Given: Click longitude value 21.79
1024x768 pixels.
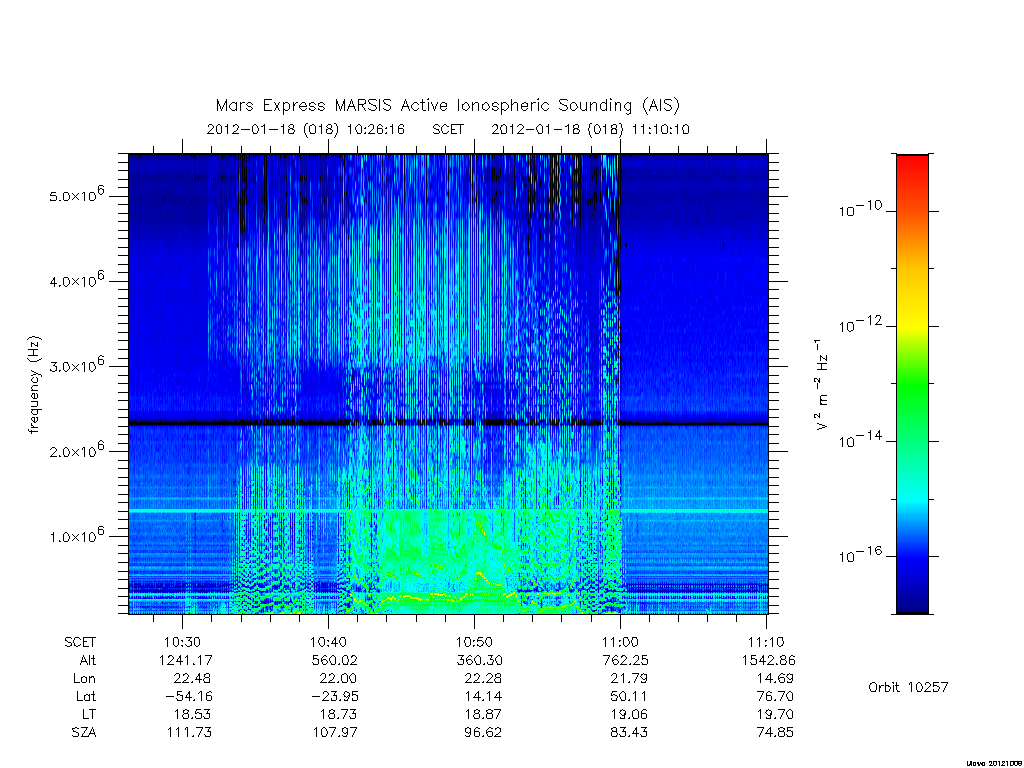Looking at the screenshot, I should coord(630,679).
